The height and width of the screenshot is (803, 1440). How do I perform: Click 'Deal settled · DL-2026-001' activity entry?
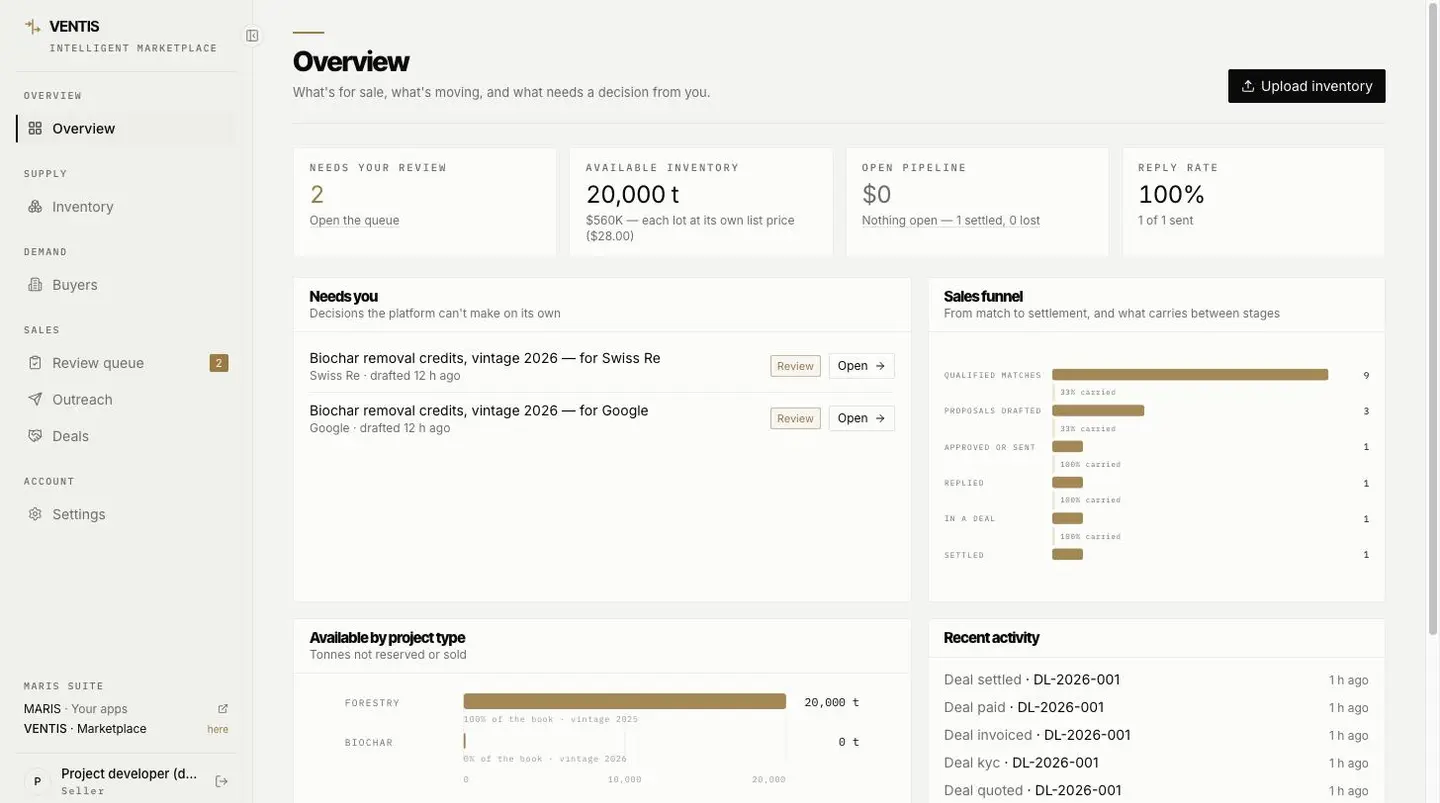pyautogui.click(x=1156, y=680)
